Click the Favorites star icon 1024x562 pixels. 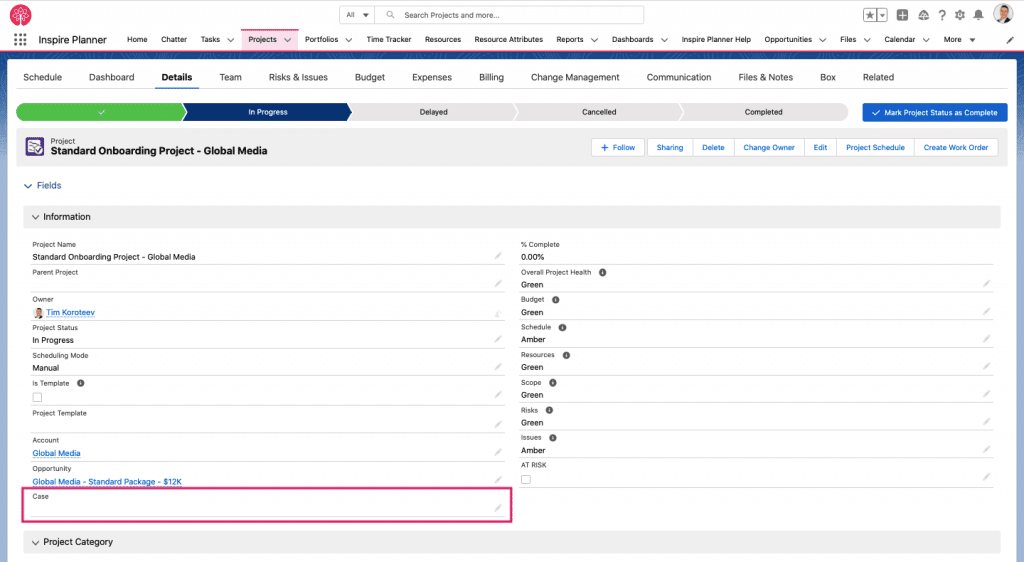(870, 15)
